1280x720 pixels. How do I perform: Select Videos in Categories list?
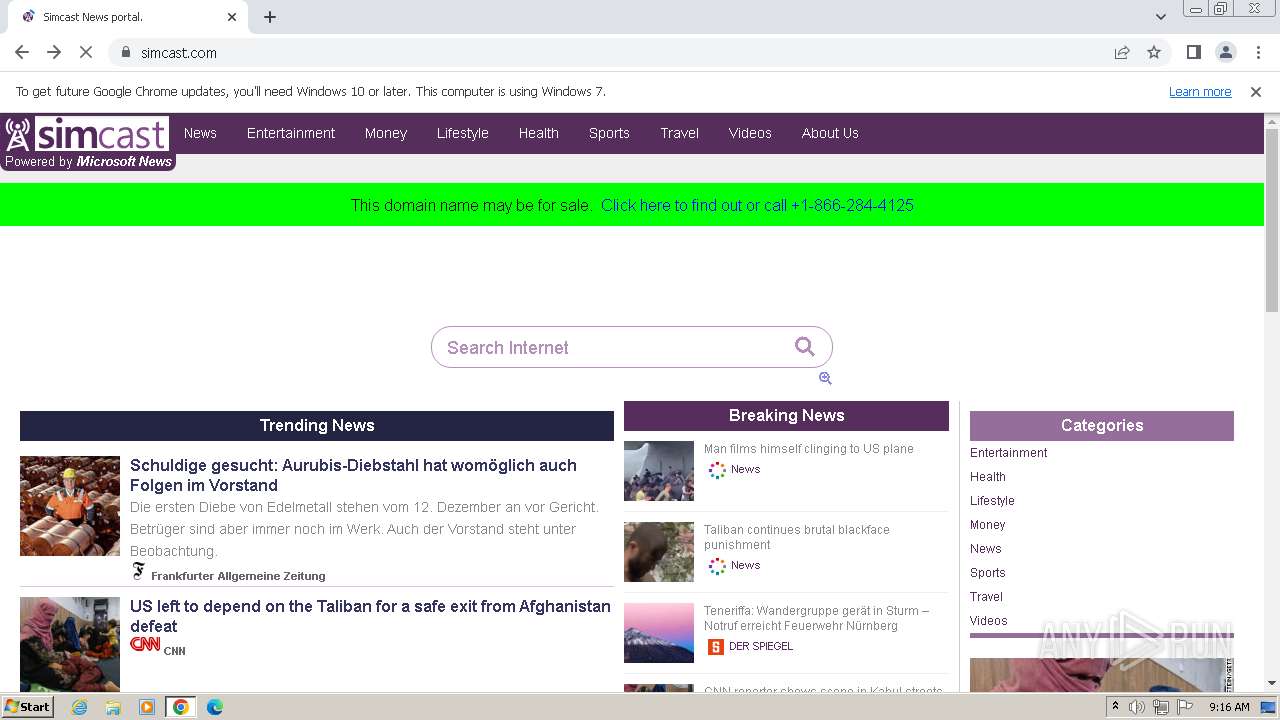click(989, 621)
